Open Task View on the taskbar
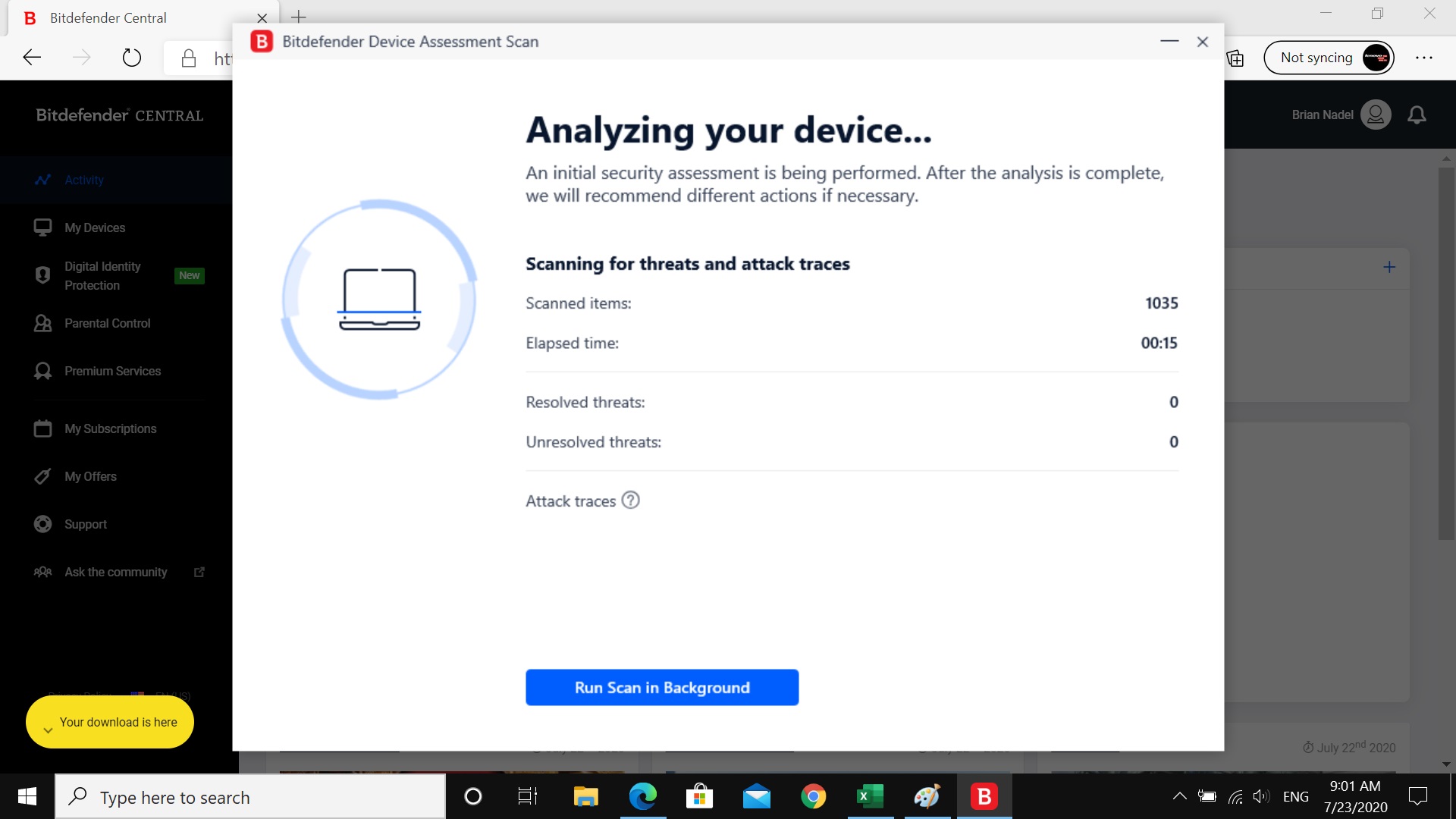This screenshot has width=1456, height=819. pos(527,796)
